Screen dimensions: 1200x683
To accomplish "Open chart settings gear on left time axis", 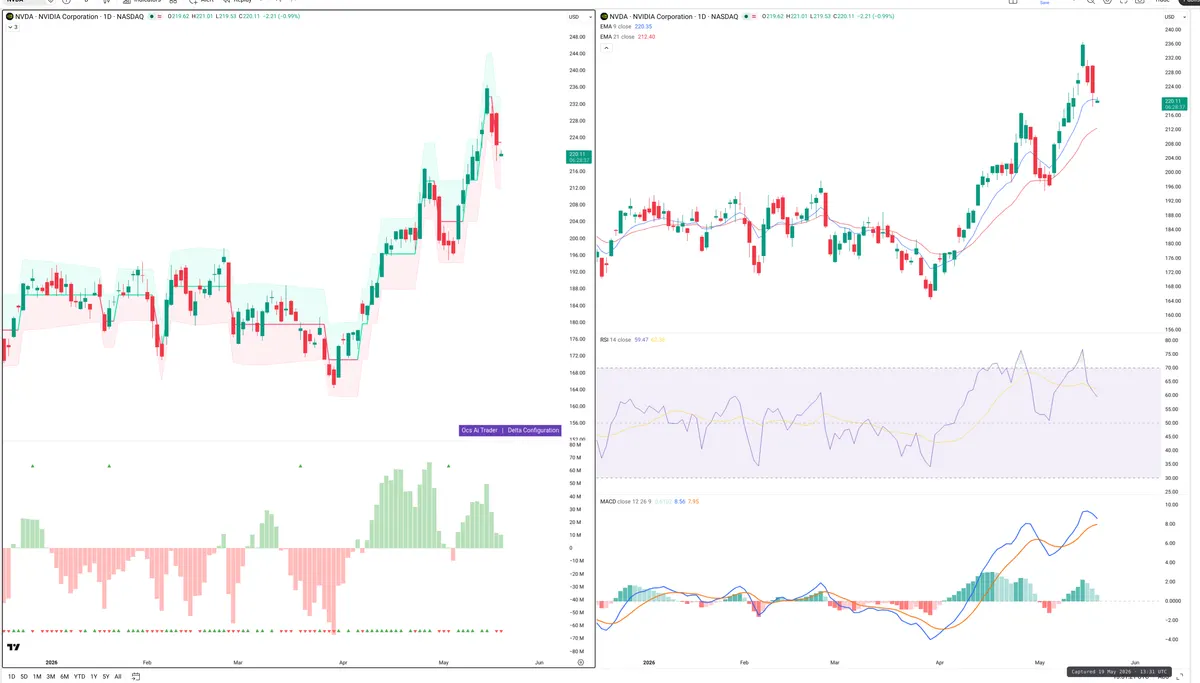I will click(x=581, y=662).
